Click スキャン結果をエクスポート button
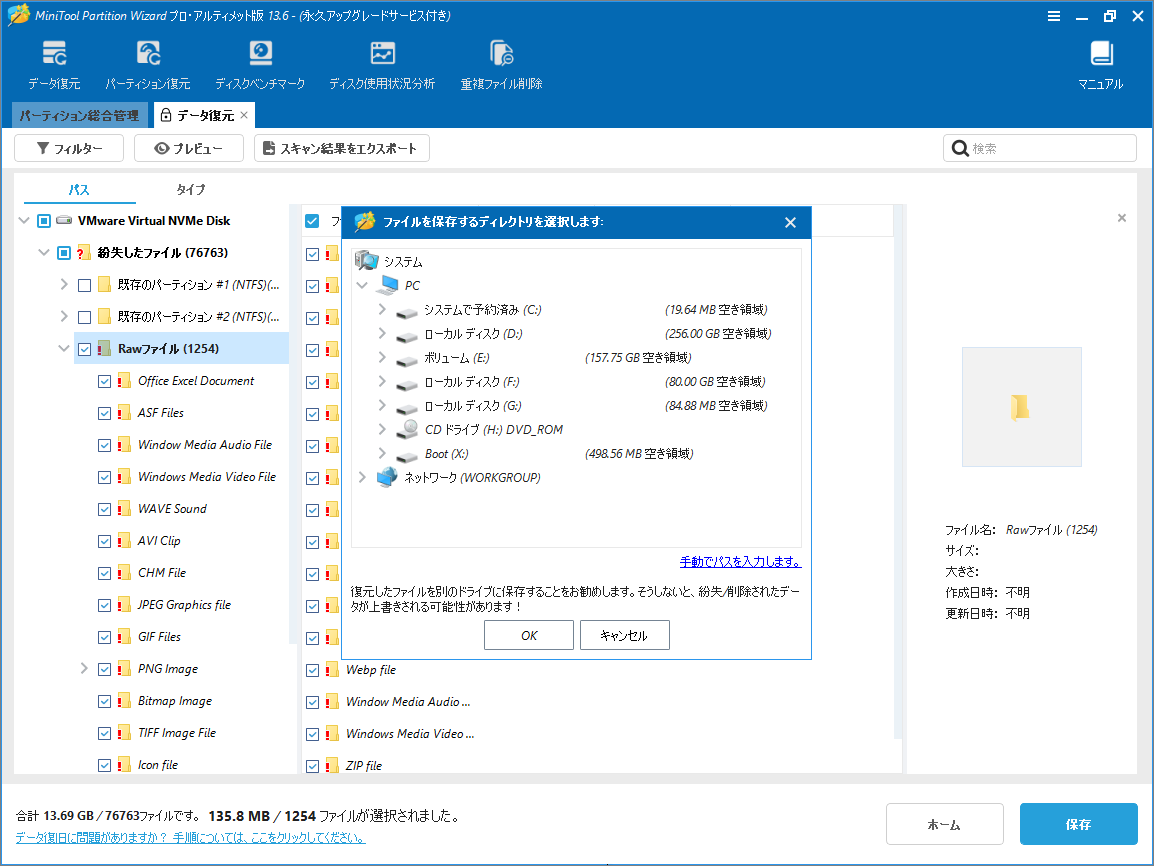This screenshot has height=866, width=1154. [341, 149]
